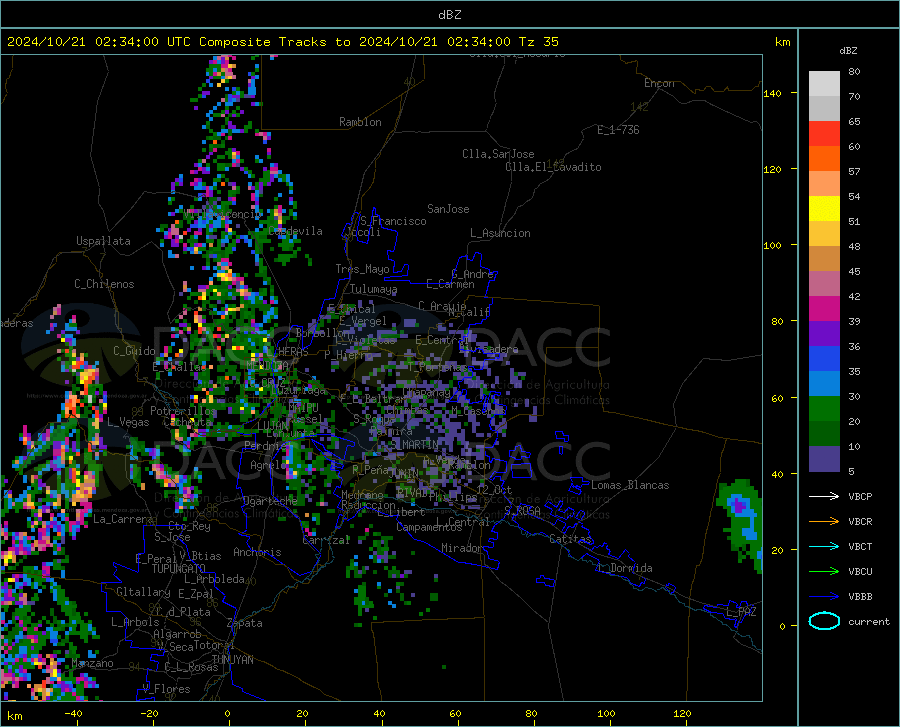Choose the dark orange 57–60 dBZ swatch
The width and height of the screenshot is (900, 727).
pos(824,159)
